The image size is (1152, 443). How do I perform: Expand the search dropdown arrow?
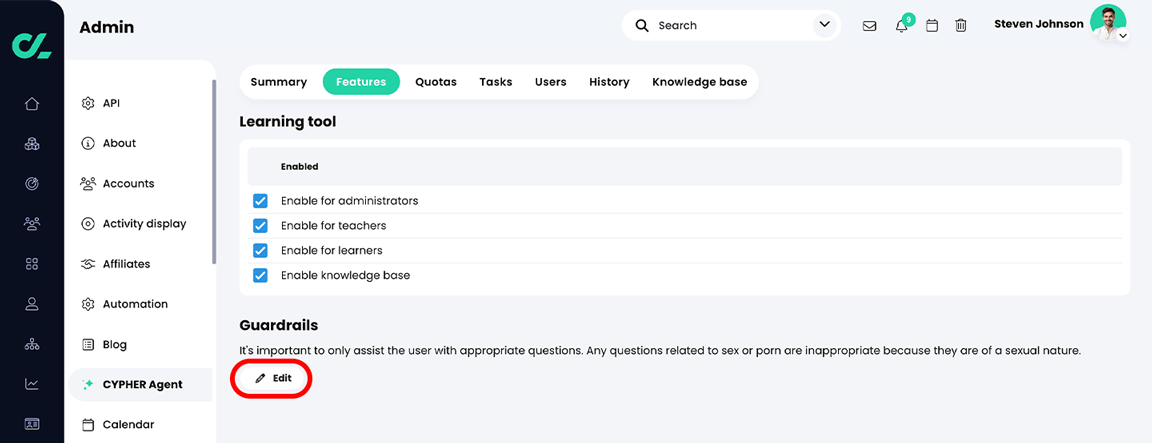point(825,25)
